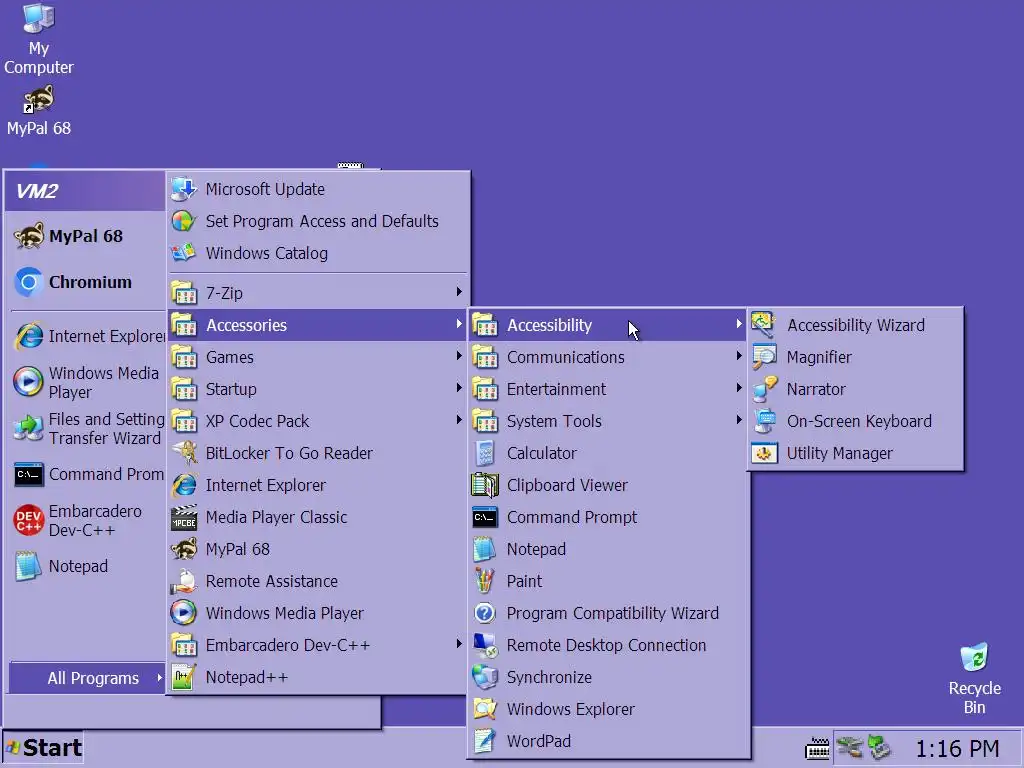Click the keyboard icon in system tray
Screen dimensions: 1024x768
point(817,748)
